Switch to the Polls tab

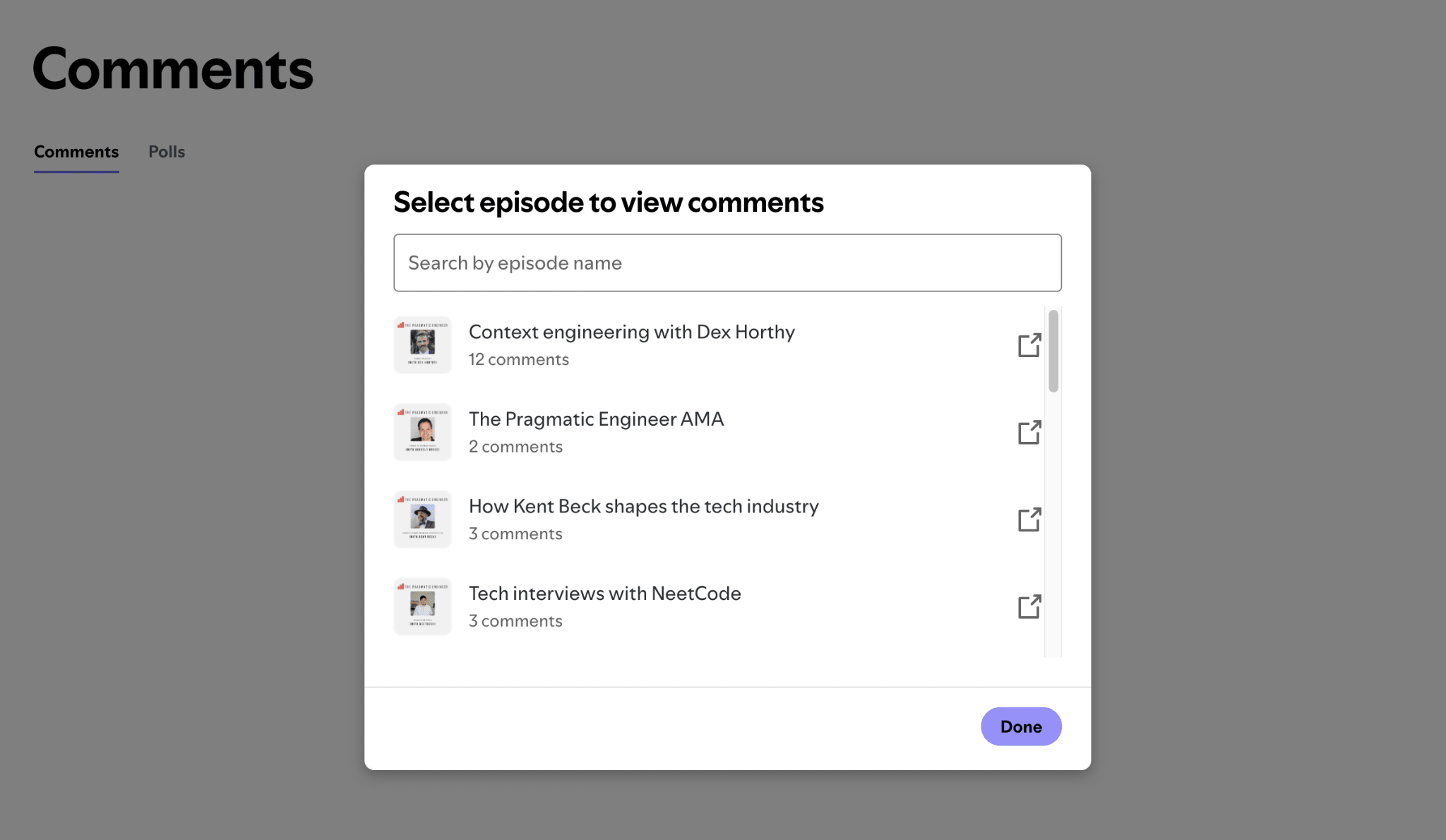167,152
